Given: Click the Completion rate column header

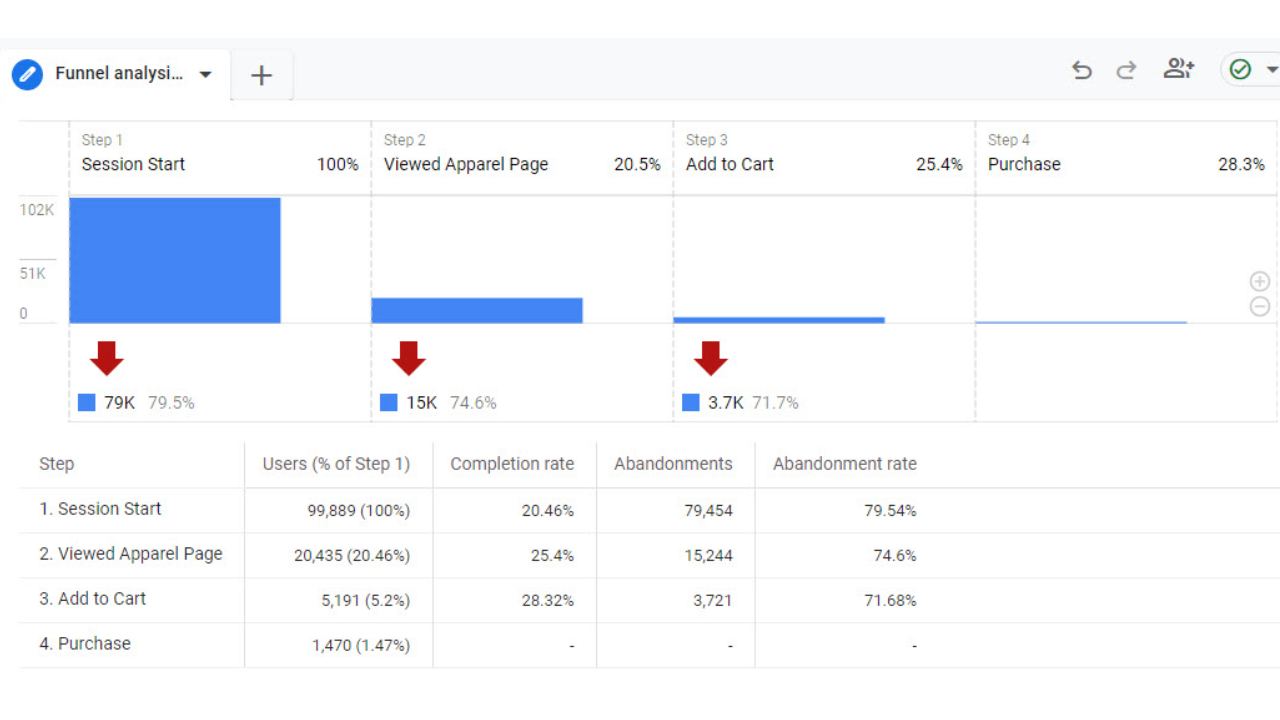Looking at the screenshot, I should [513, 463].
